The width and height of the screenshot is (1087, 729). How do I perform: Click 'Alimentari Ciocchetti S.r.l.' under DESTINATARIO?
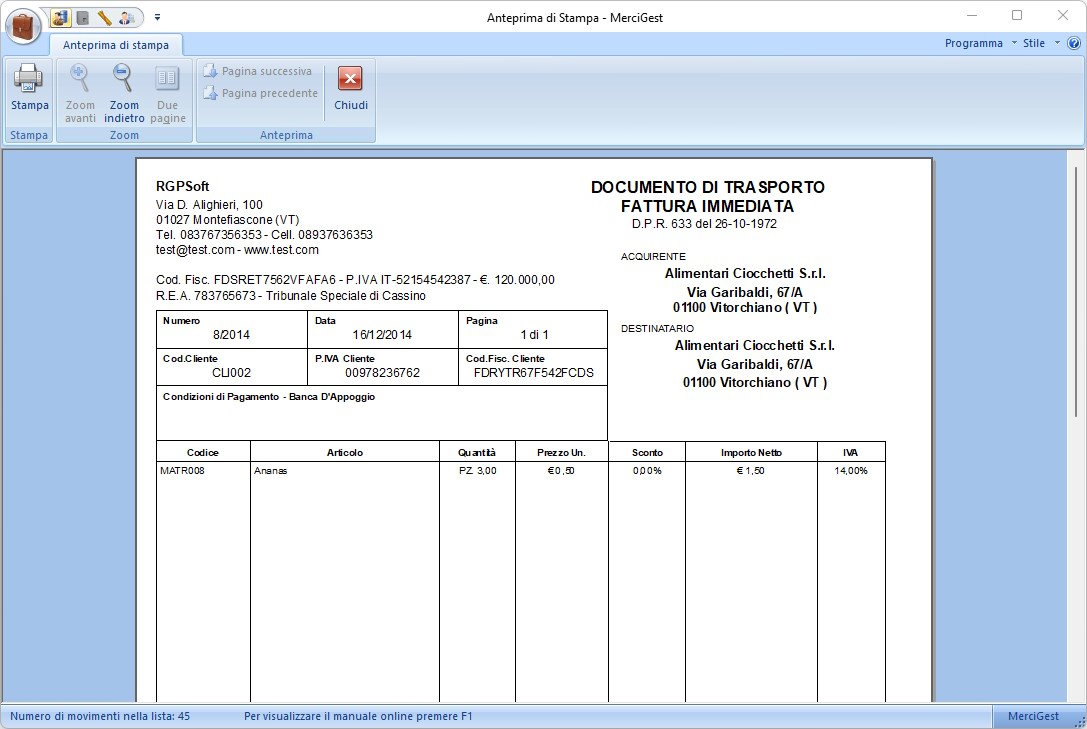coord(754,345)
